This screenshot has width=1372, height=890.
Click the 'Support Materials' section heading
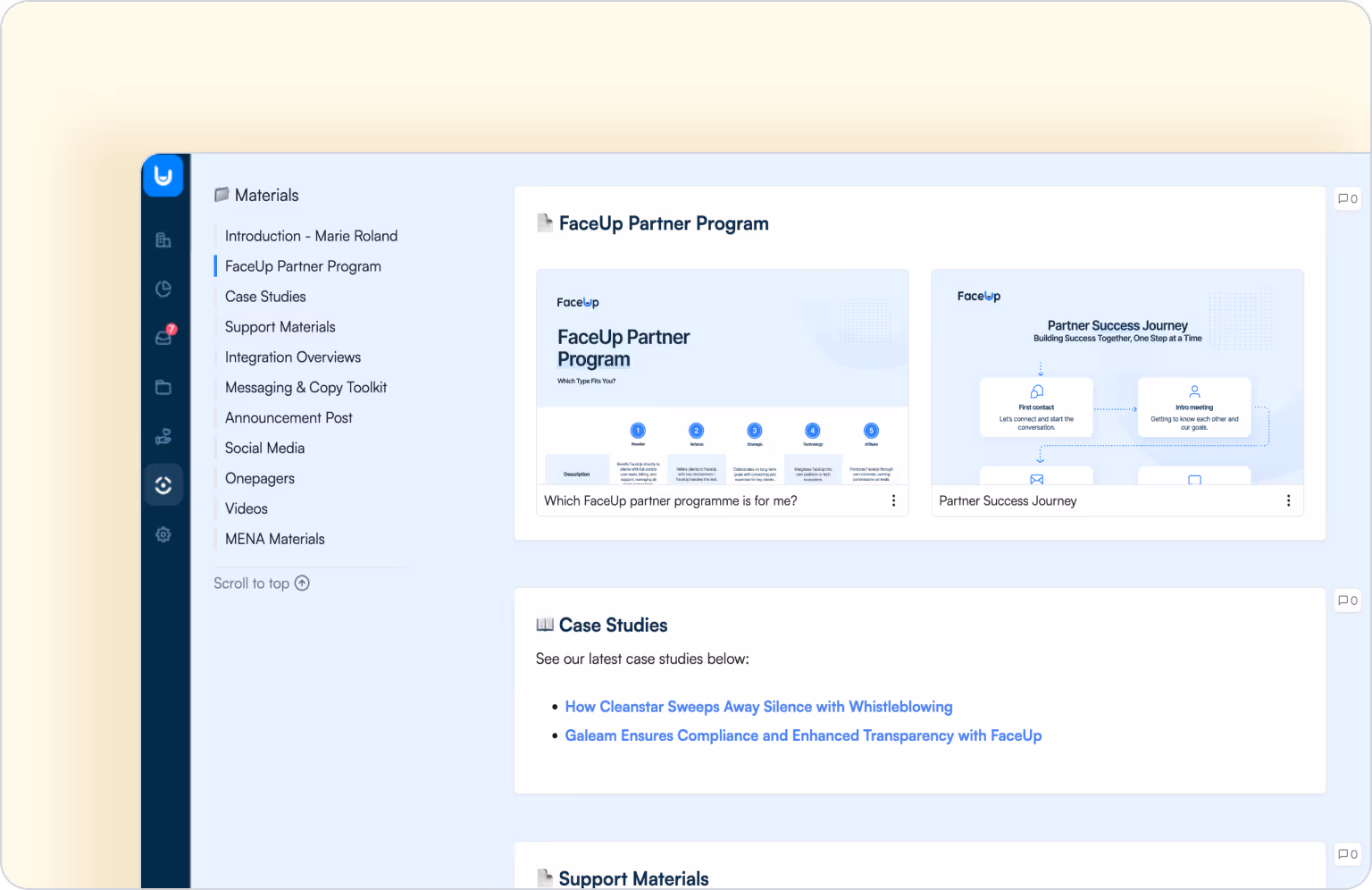point(633,878)
